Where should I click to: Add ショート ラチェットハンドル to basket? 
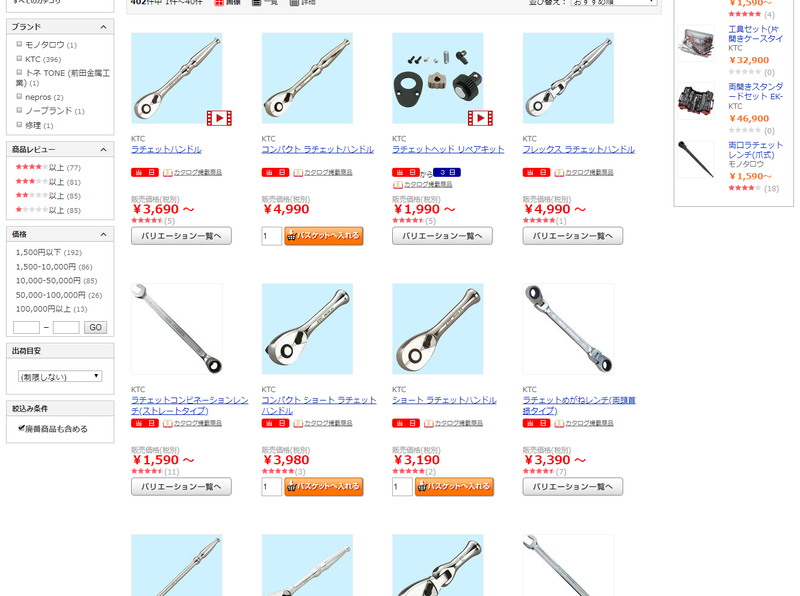coord(454,487)
